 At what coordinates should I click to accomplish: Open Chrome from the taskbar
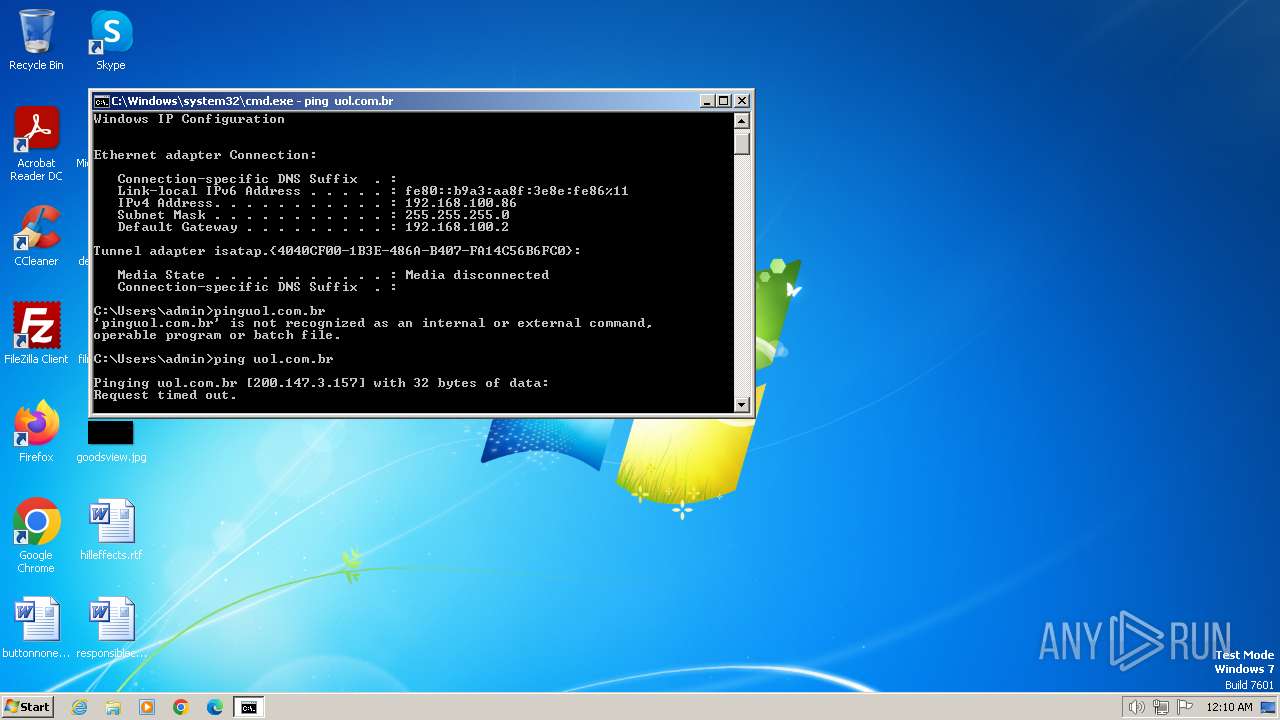(x=181, y=707)
